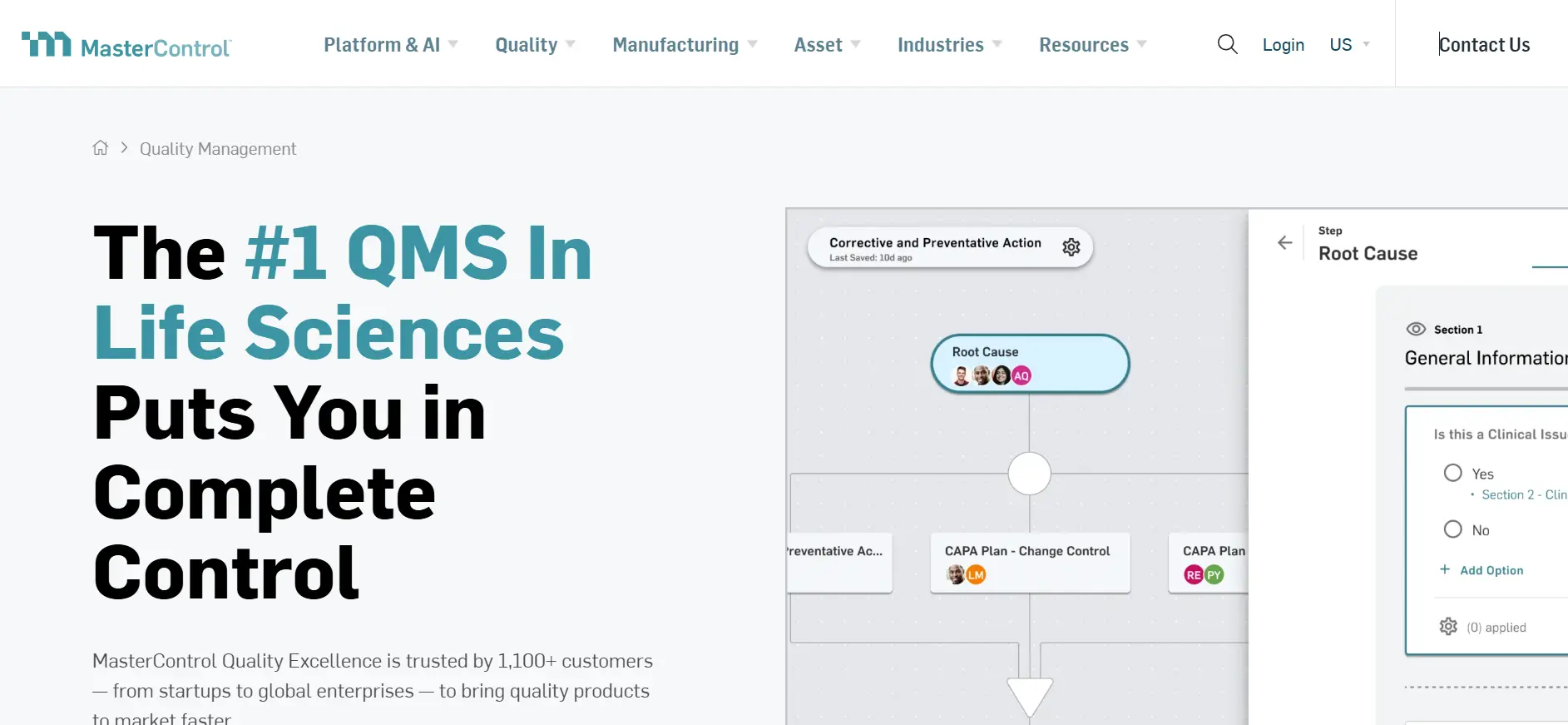Click the AQ avatar in Root Cause node
Viewport: 1568px width, 725px height.
[1021, 375]
